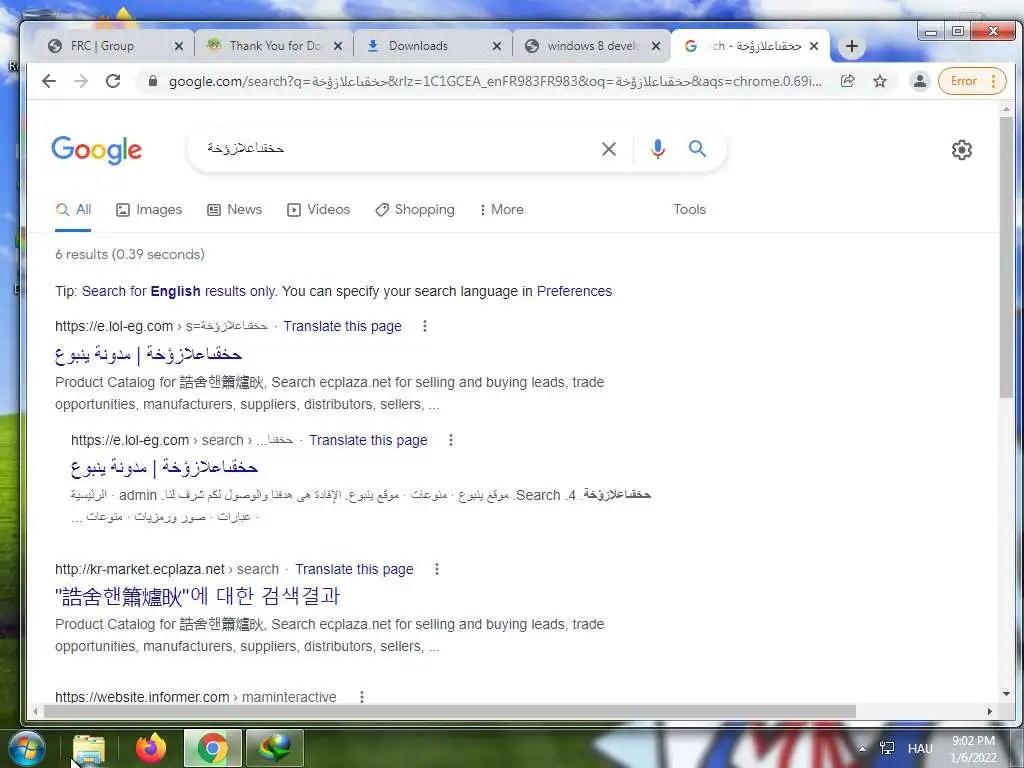Click the Error update button
The height and width of the screenshot is (768, 1024).
[x=972, y=81]
